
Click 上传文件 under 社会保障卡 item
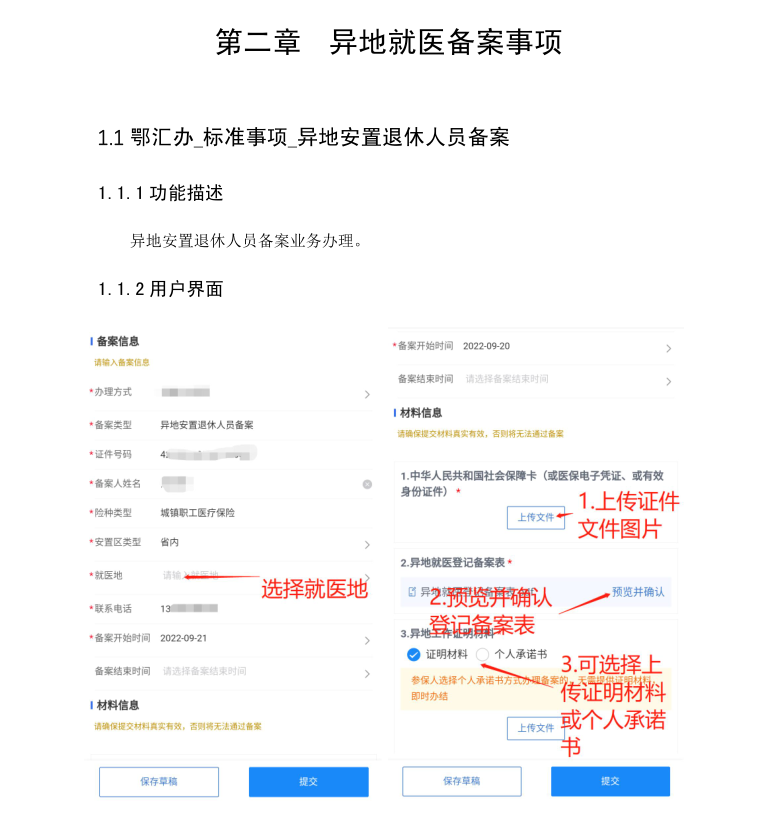point(535,517)
